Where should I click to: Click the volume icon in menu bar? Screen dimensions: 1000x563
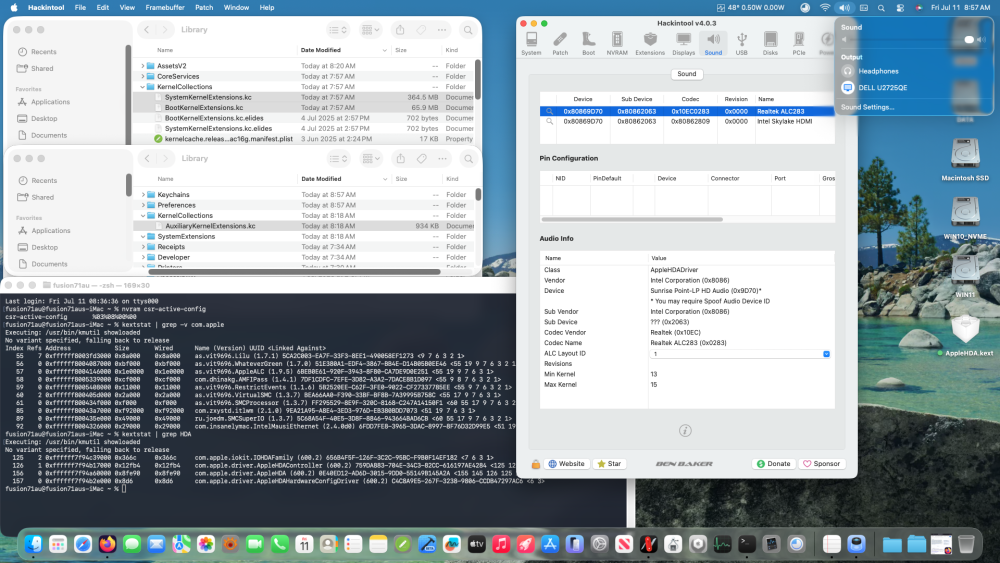click(844, 8)
